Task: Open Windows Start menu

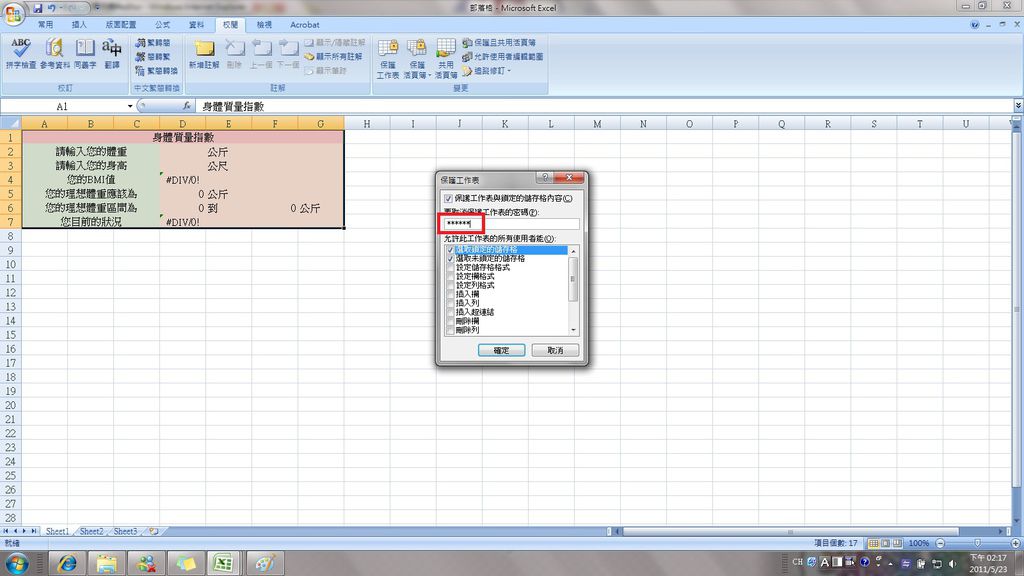Action: click(x=16, y=564)
